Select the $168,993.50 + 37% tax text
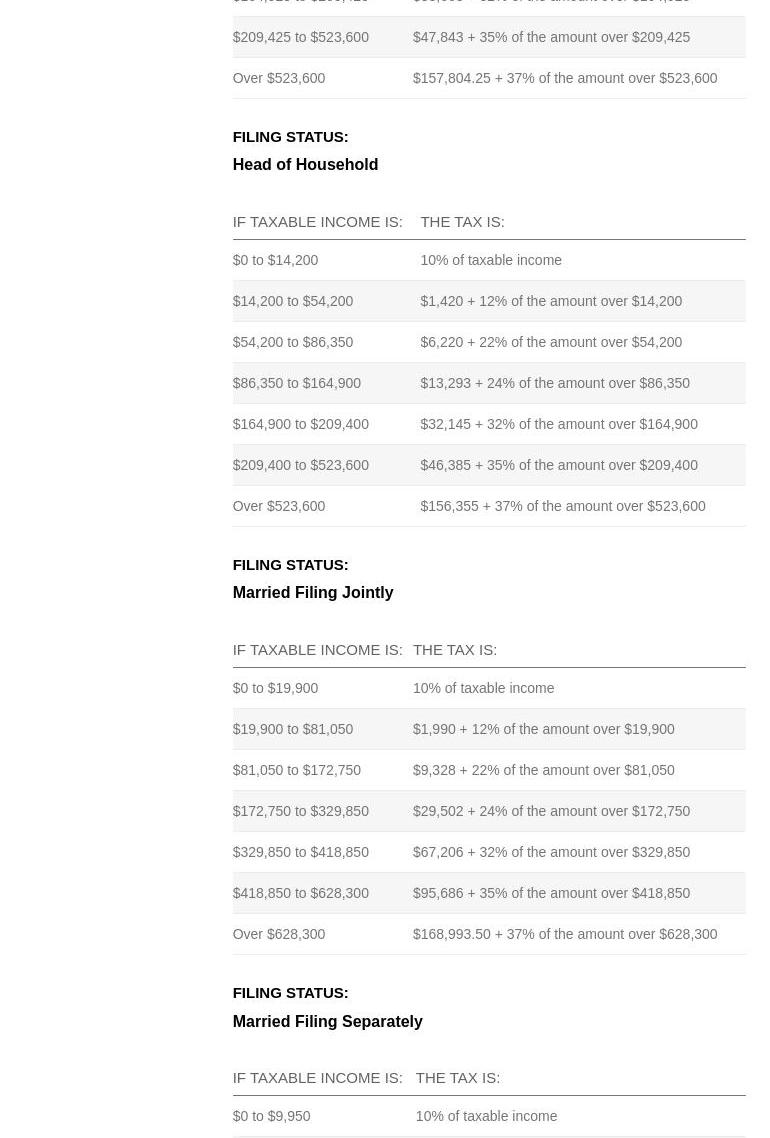This screenshot has height=1138, width=770. (x=564, y=934)
